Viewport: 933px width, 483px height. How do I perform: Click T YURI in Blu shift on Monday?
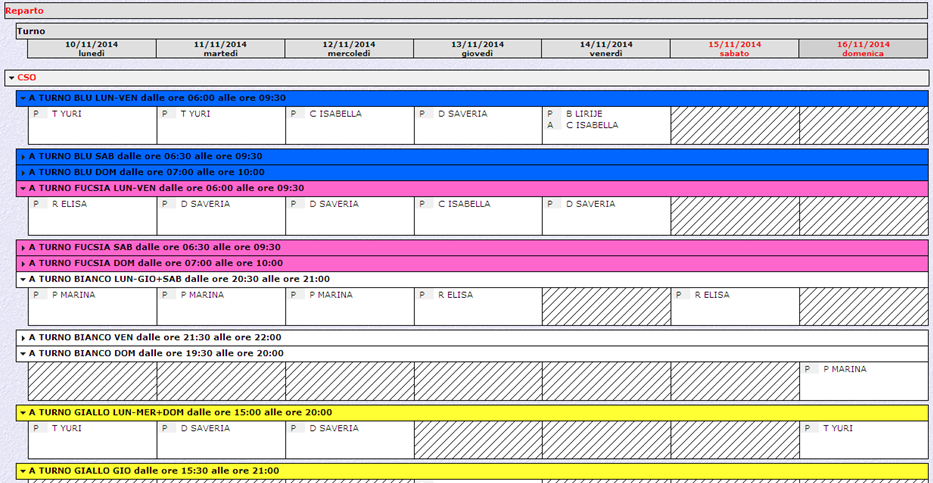(x=67, y=114)
